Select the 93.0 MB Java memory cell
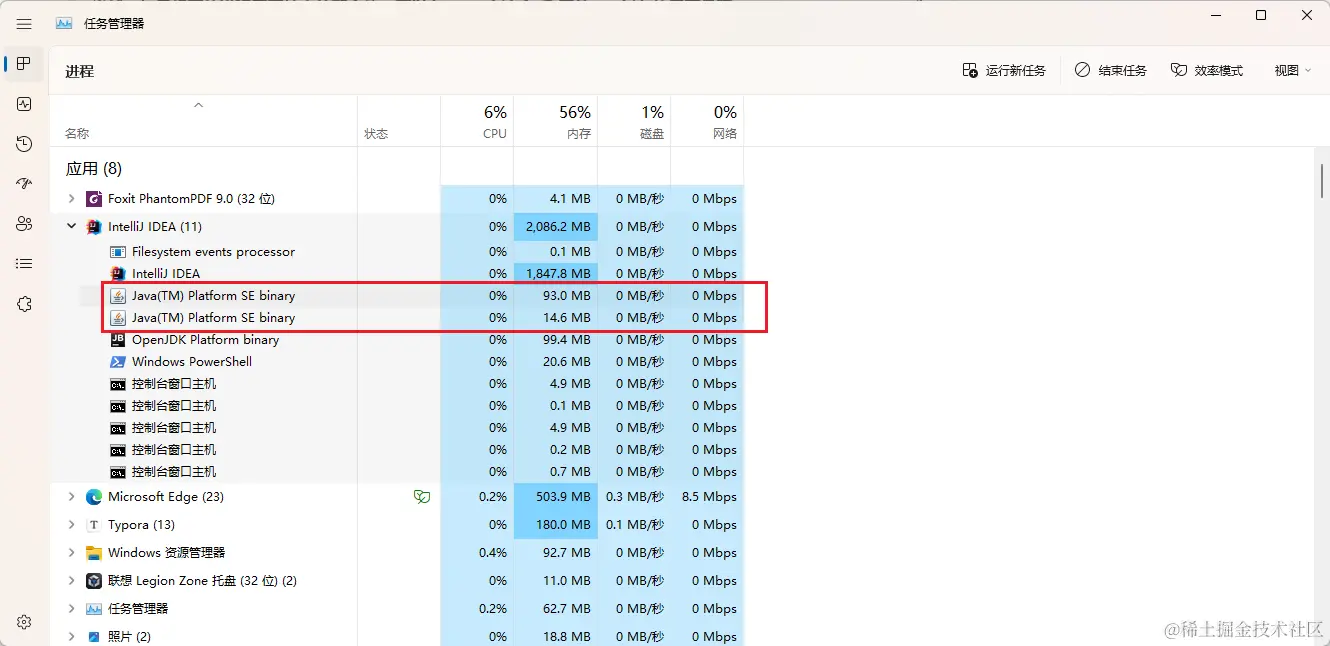The image size is (1330, 646). 555,296
